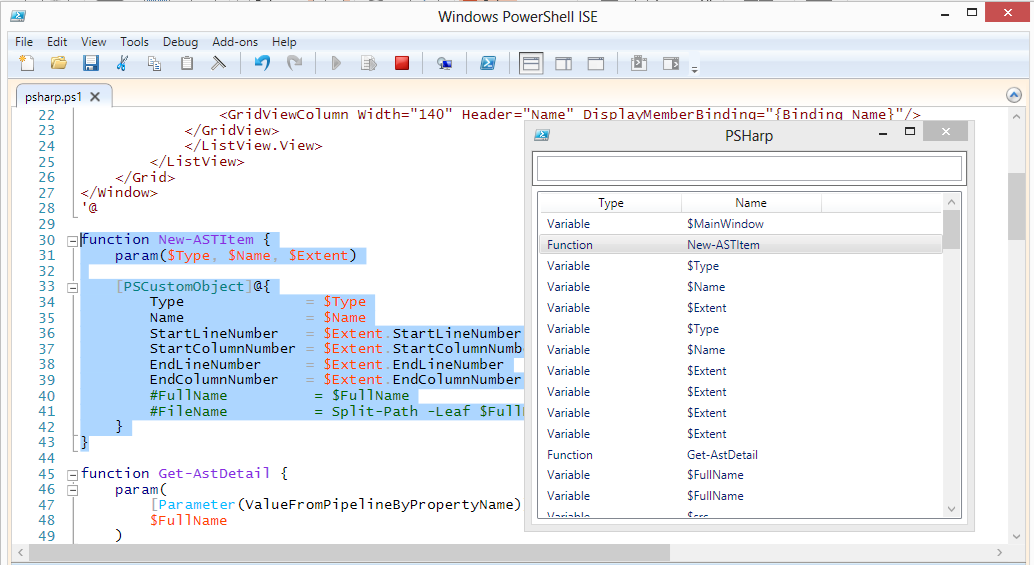This screenshot has width=1034, height=565.
Task: Click Get-AstDetail in the code editor
Action: click(214, 473)
